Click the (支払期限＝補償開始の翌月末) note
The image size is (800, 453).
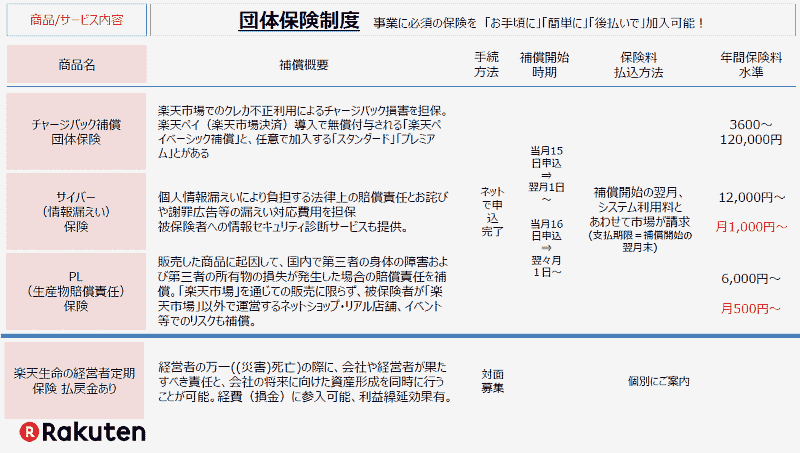click(x=640, y=241)
